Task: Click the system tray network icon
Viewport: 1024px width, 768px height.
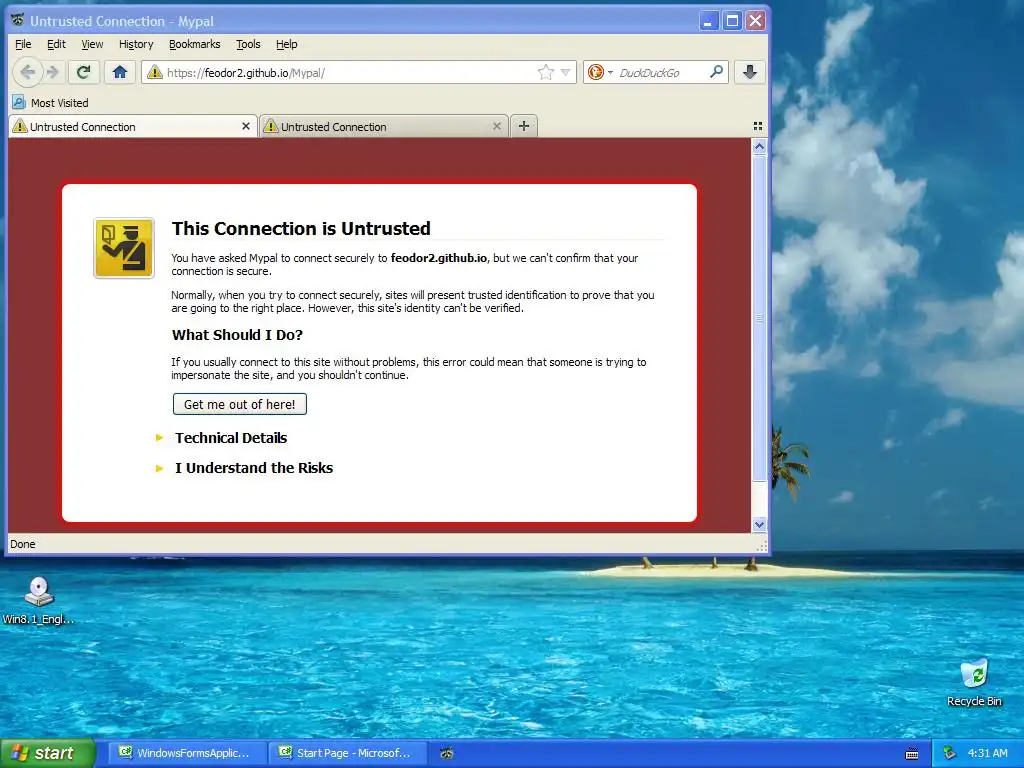Action: (950, 753)
